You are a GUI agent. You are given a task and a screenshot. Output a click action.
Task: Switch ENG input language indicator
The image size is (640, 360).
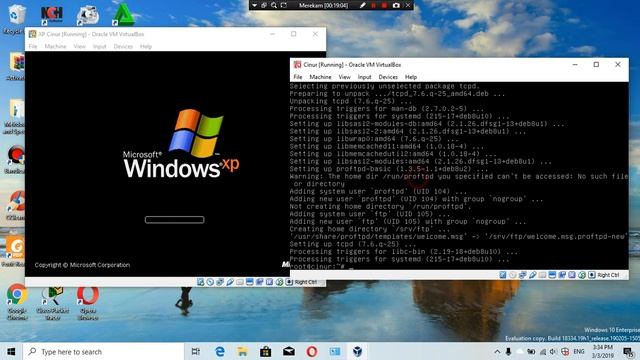(x=579, y=351)
